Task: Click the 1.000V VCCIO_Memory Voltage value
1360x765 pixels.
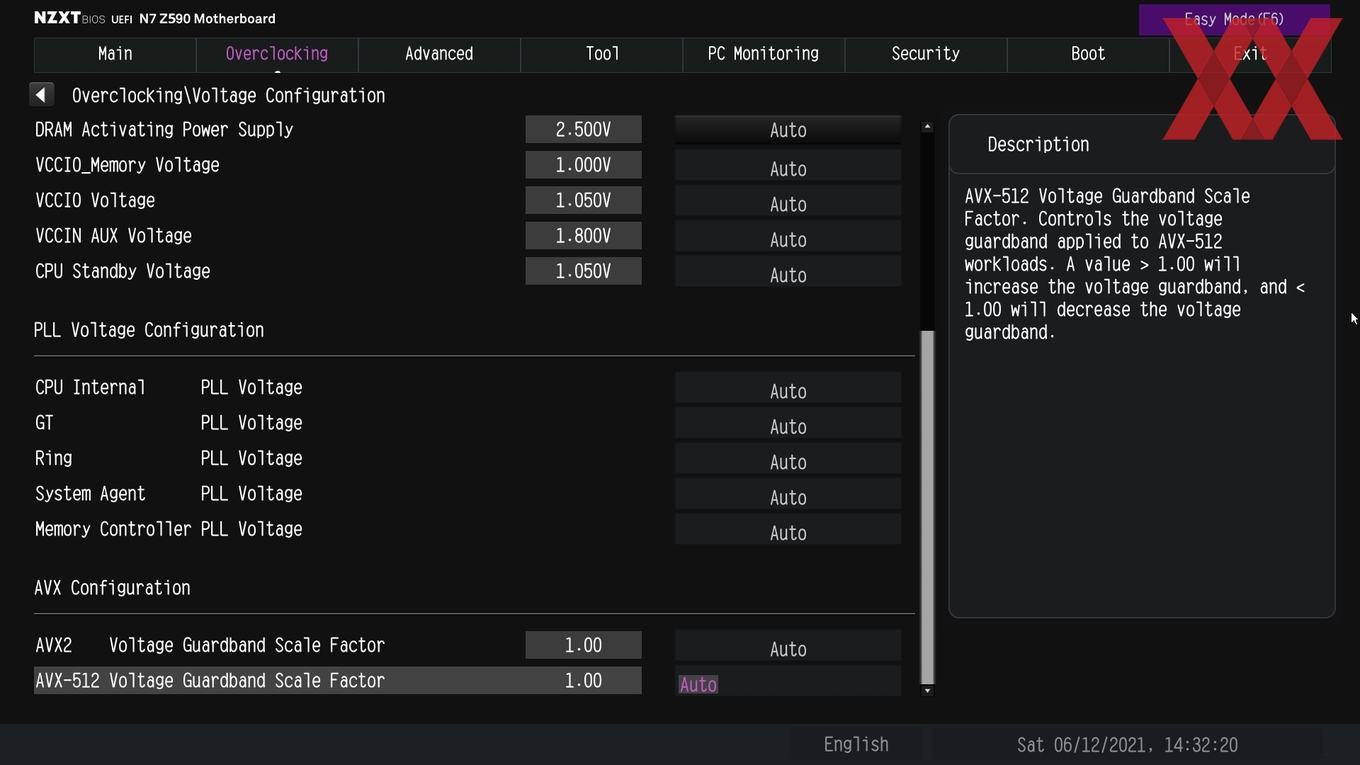Action: (x=583, y=165)
